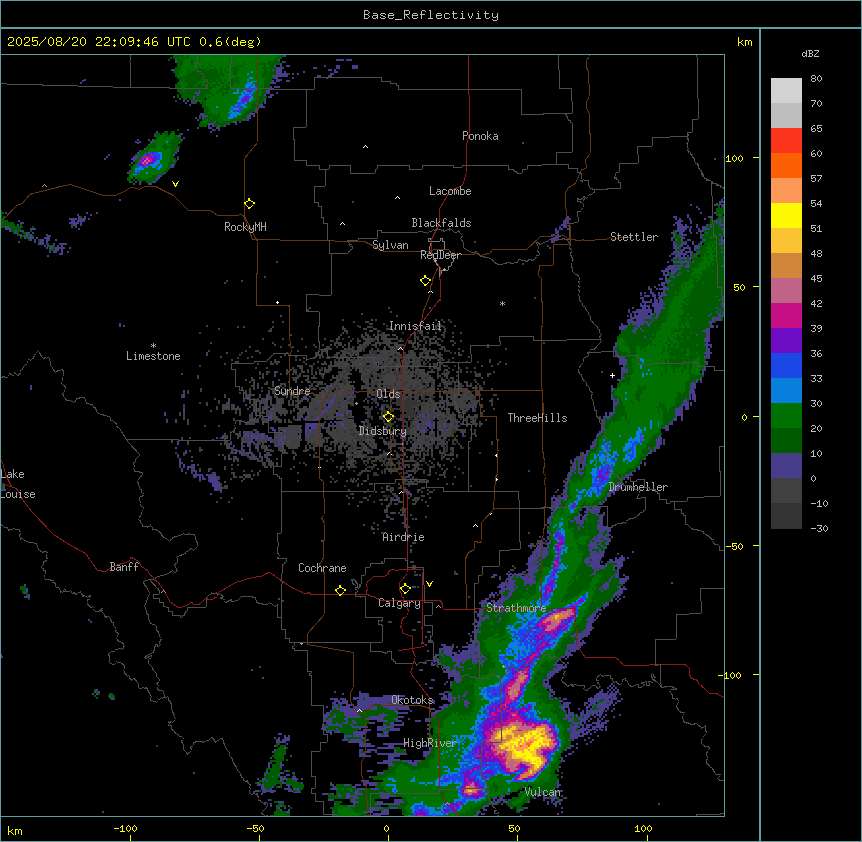Image resolution: width=862 pixels, height=842 pixels.
Task: Select the yellow v marker east of Calgary
Action: (x=429, y=584)
